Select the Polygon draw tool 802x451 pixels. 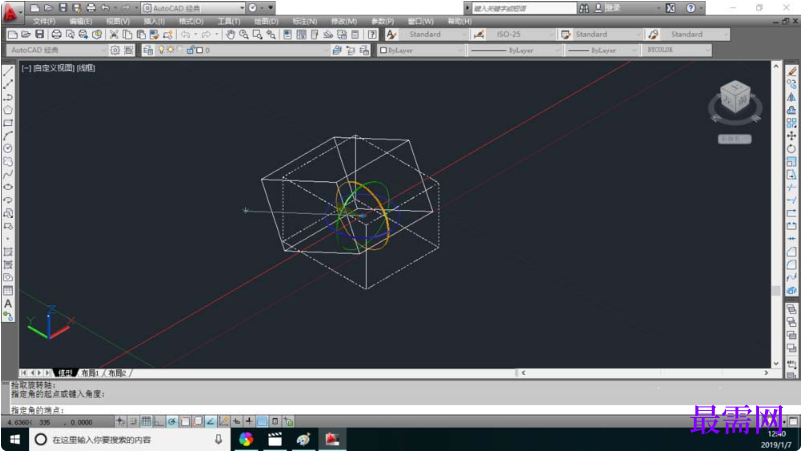pos(8,110)
